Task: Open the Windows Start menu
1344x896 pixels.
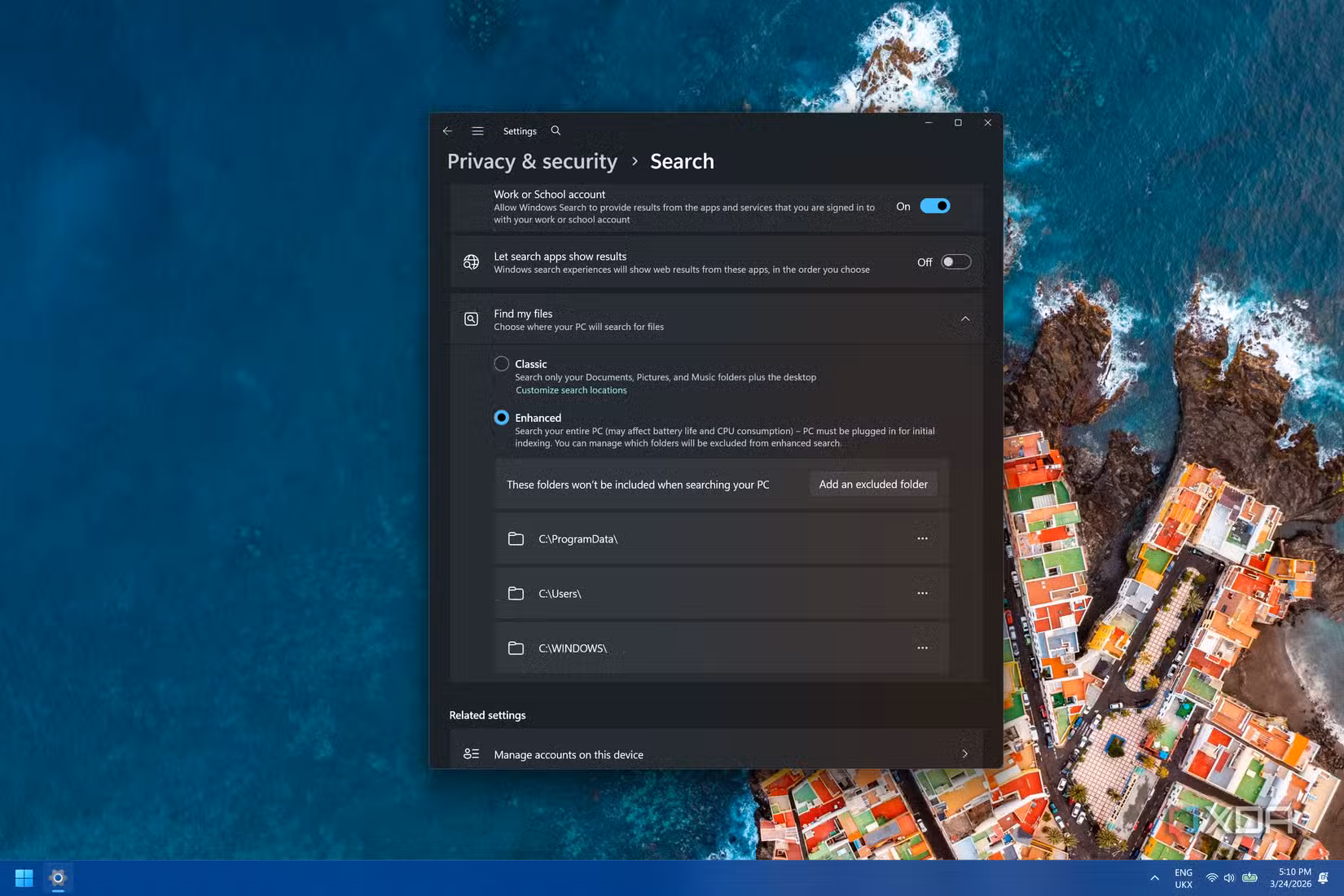Action: pyautogui.click(x=24, y=878)
